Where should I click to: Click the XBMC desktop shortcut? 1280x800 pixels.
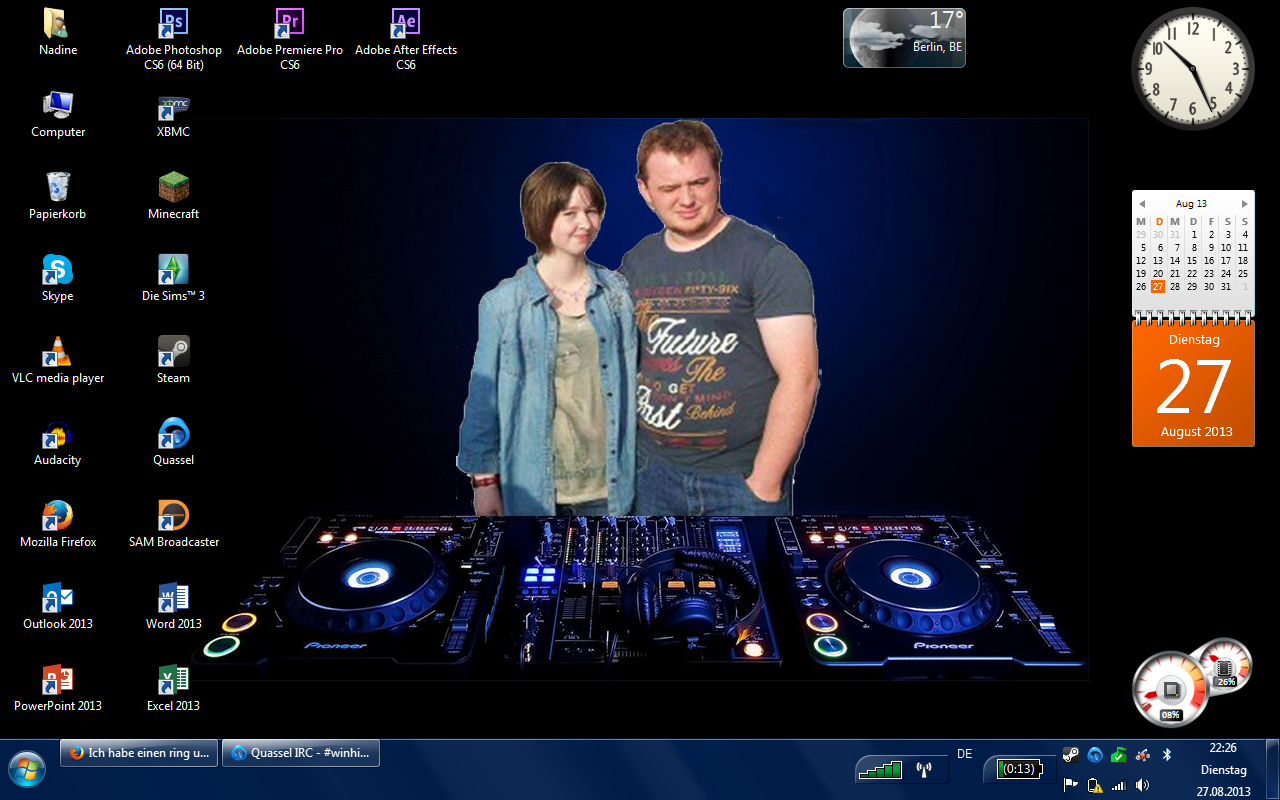(173, 106)
